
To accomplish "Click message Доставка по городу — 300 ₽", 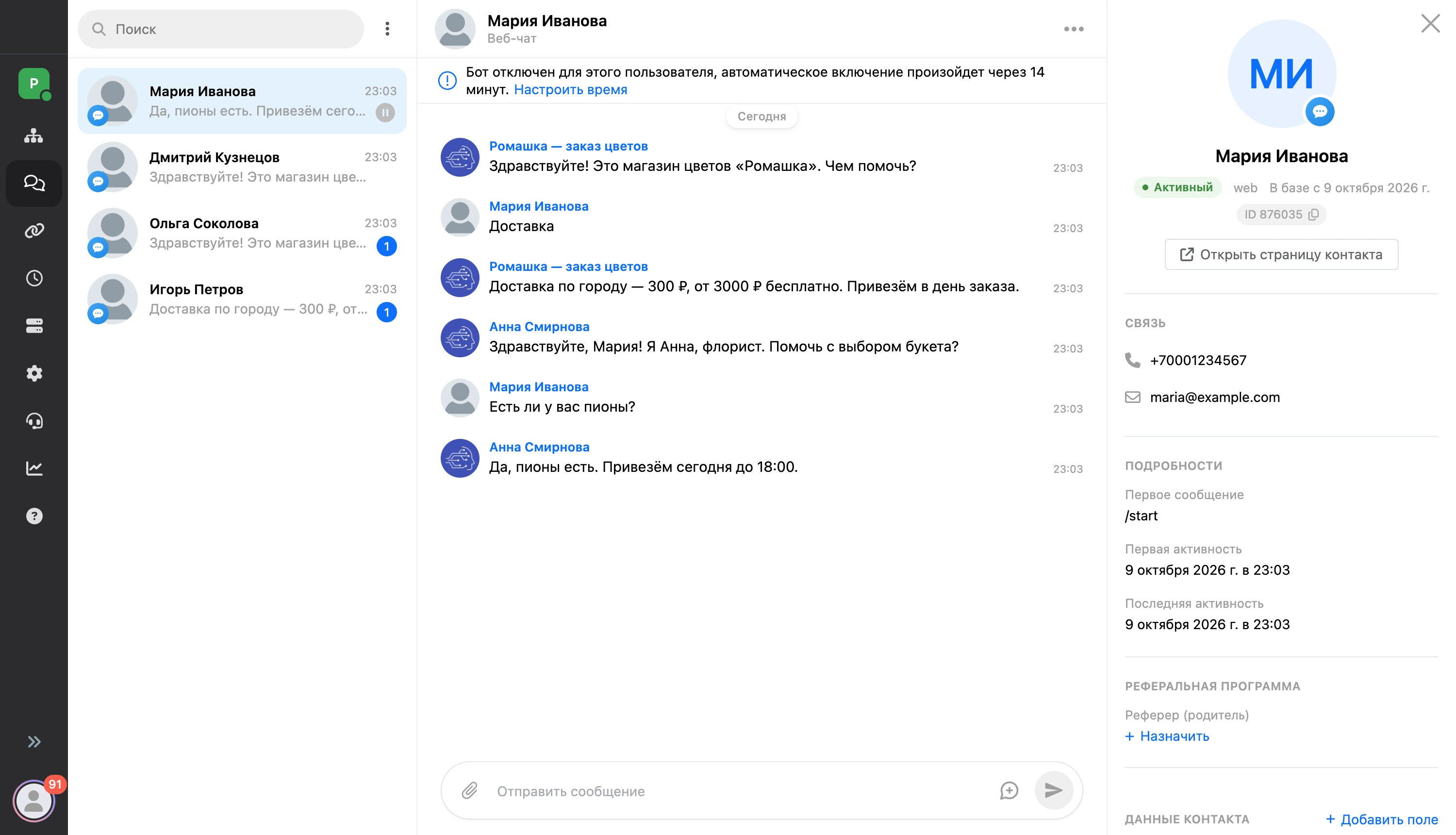I will tap(754, 286).
